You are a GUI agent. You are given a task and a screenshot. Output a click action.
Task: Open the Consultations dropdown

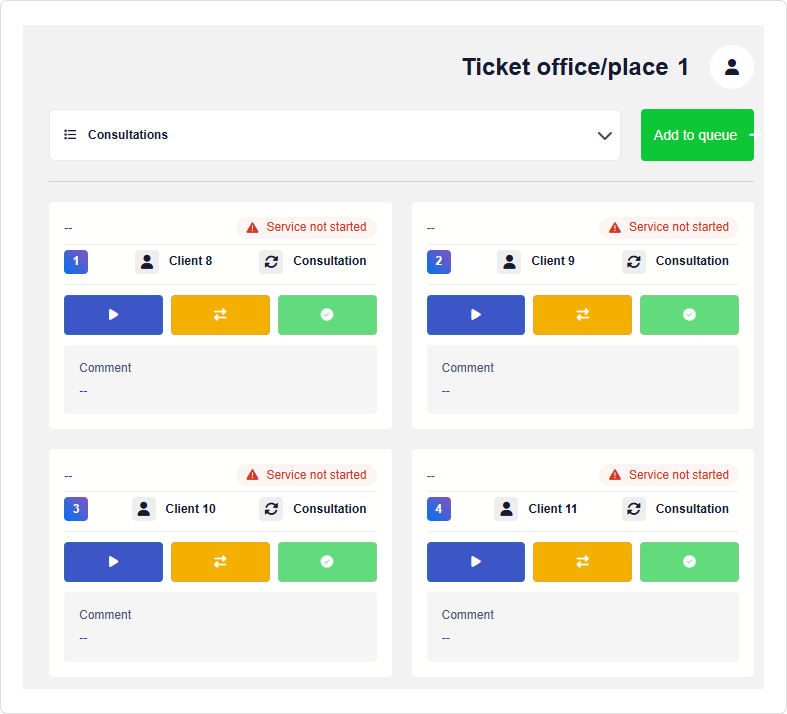click(334, 135)
